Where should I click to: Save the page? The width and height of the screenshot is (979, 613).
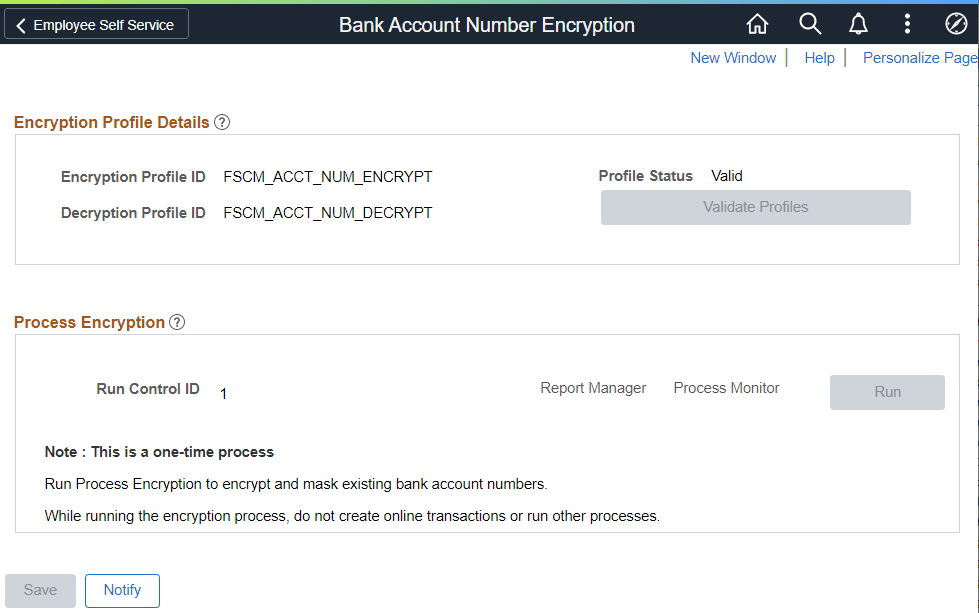click(40, 590)
